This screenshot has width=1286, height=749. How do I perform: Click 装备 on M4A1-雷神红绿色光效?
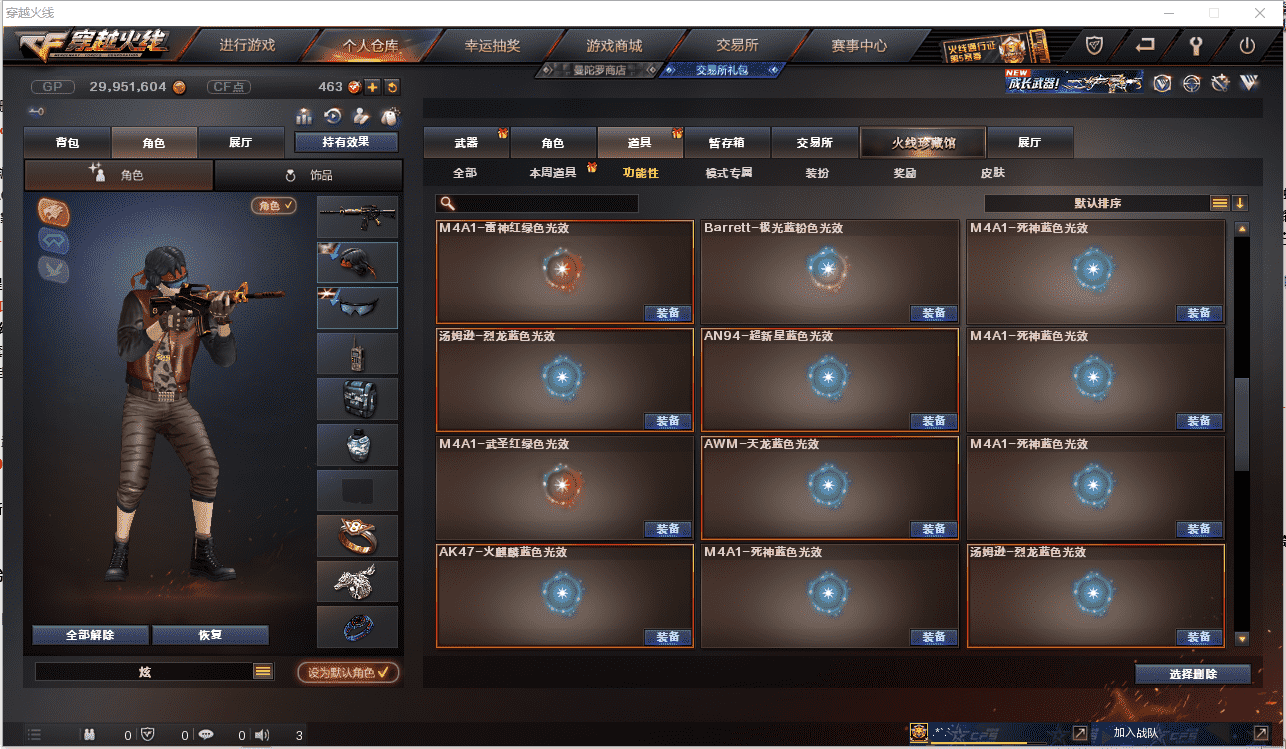pyautogui.click(x=668, y=313)
